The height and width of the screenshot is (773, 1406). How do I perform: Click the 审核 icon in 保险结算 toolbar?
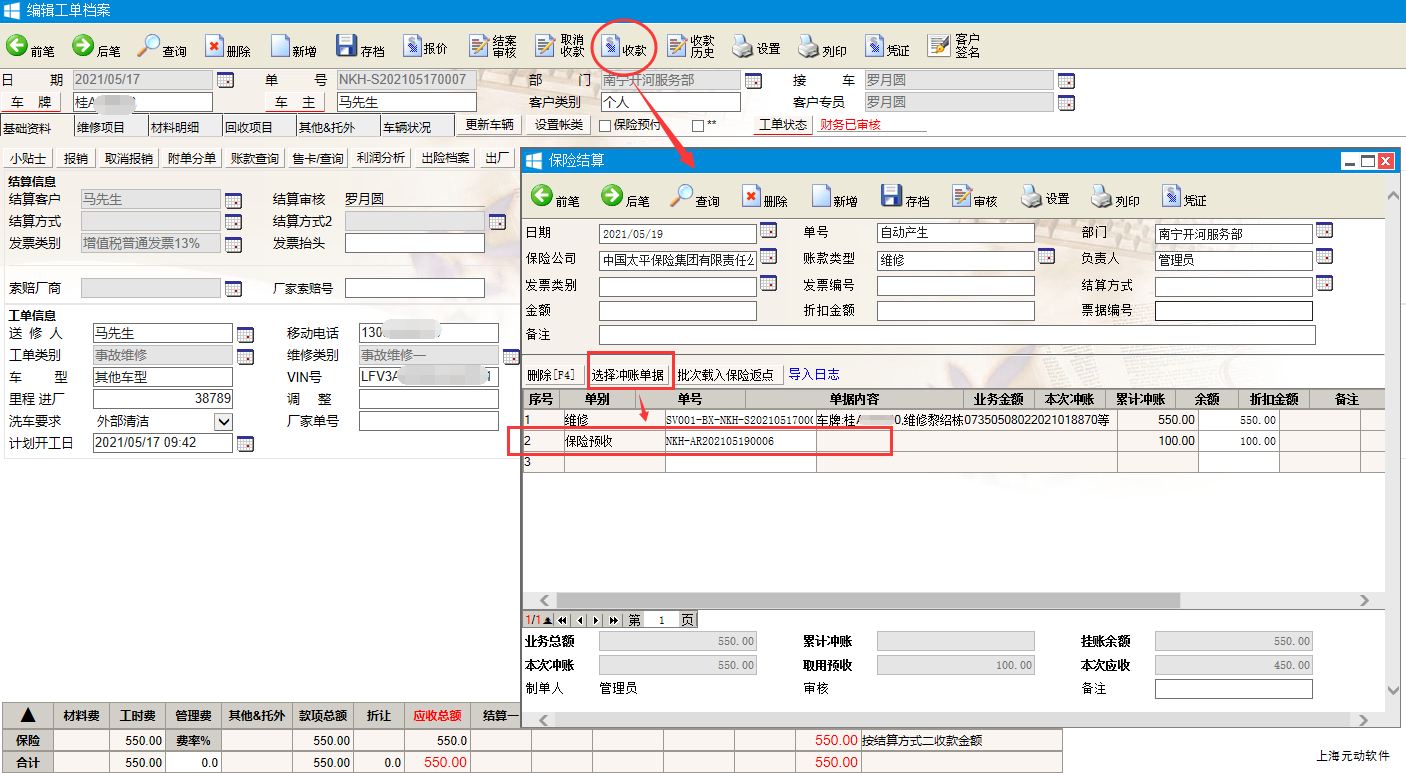(974, 197)
